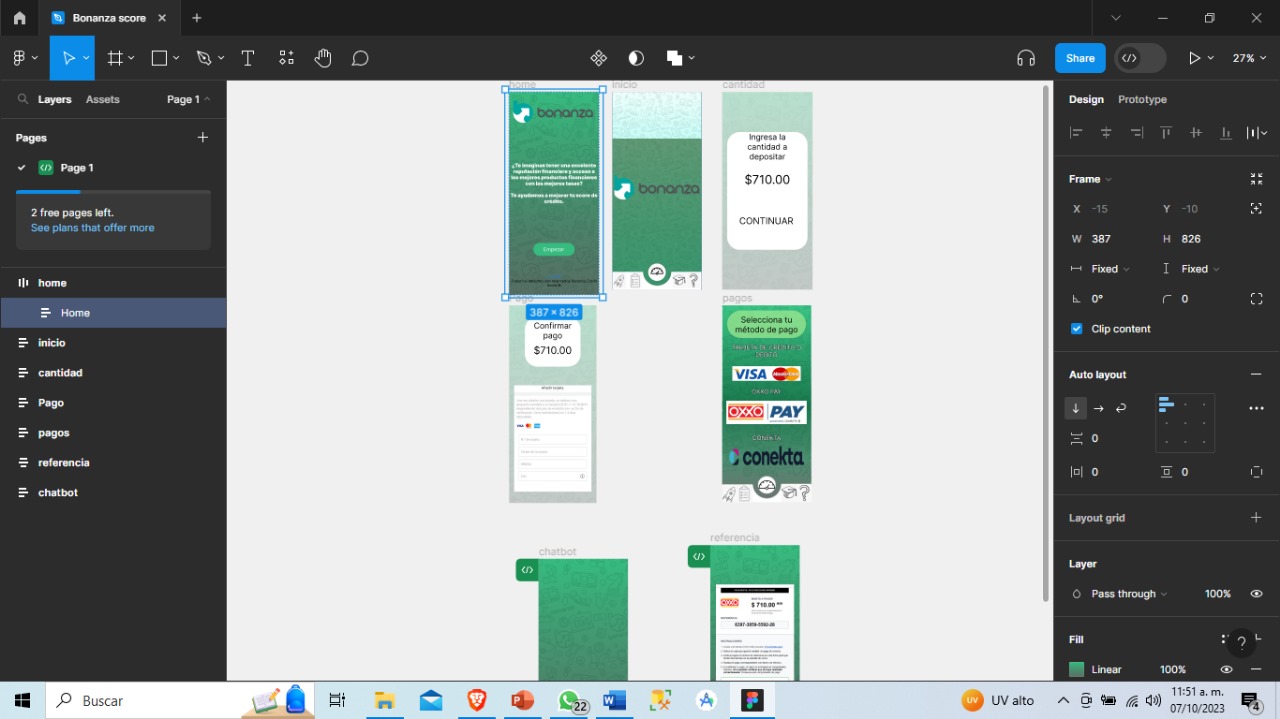Select the Pen tool

(204, 58)
